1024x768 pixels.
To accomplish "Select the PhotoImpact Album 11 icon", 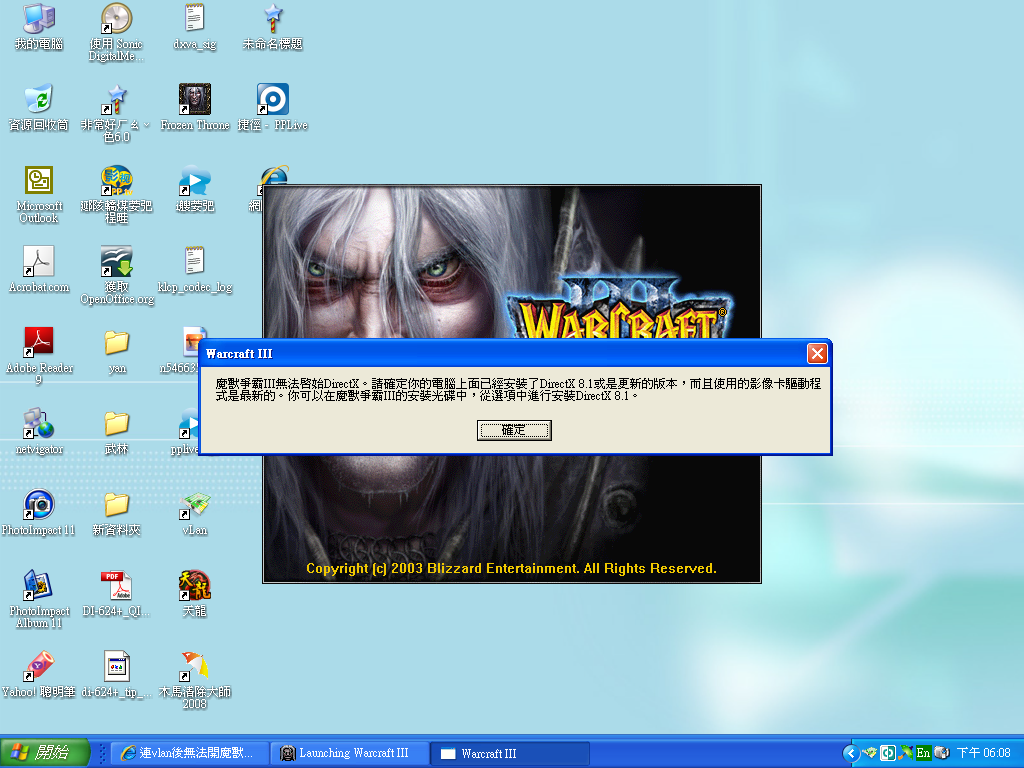I will click(39, 600).
